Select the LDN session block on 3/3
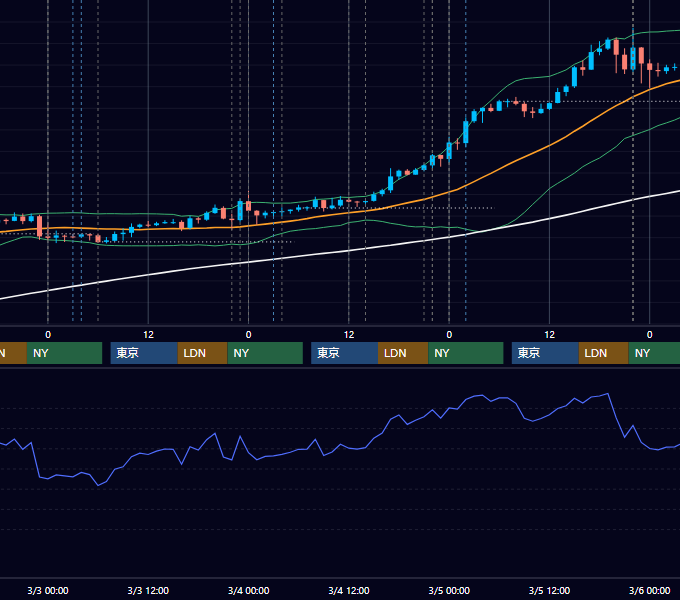Screen dimensions: 680x600 tap(203, 353)
